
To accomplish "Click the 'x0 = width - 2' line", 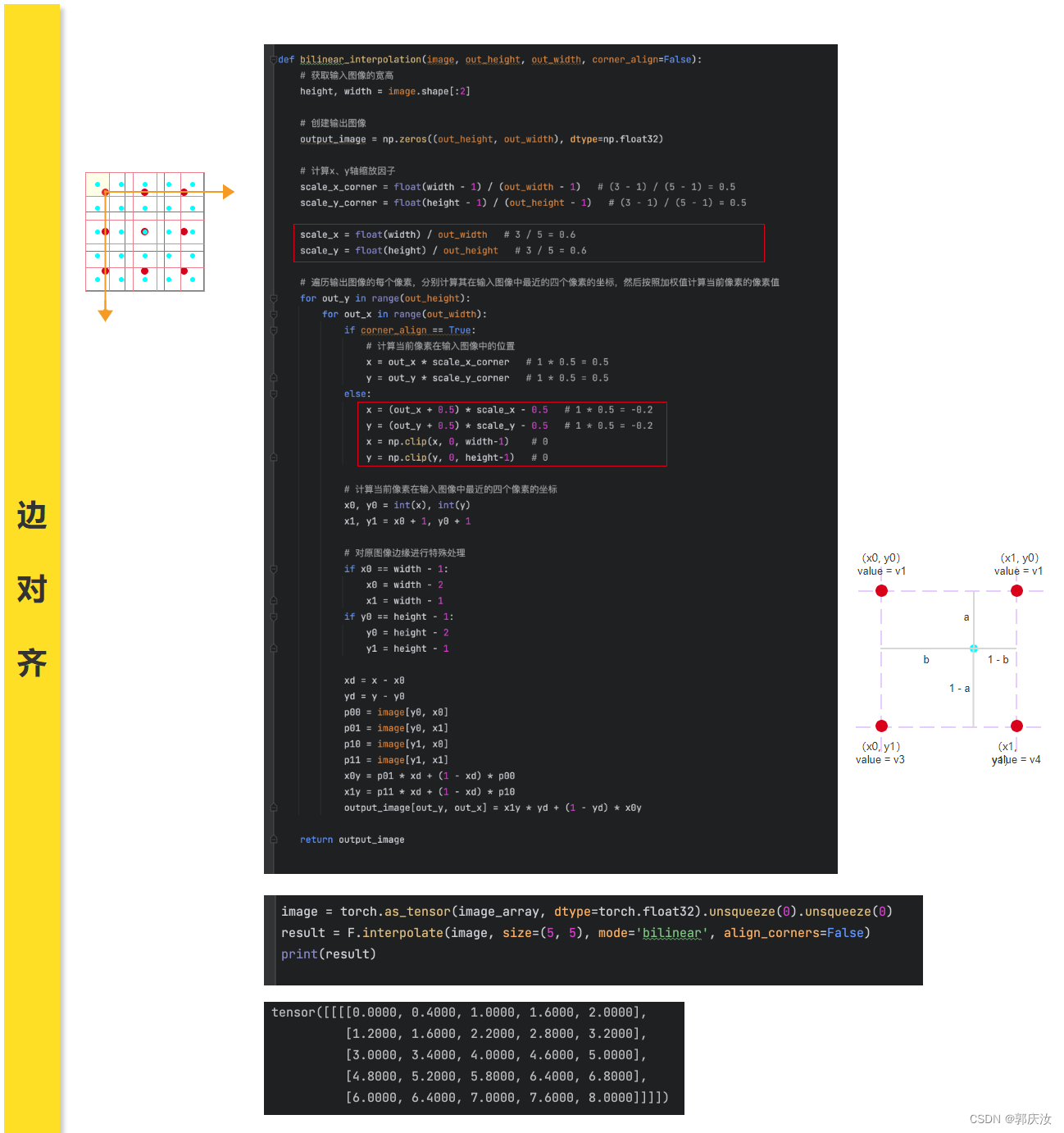I will pyautogui.click(x=404, y=585).
